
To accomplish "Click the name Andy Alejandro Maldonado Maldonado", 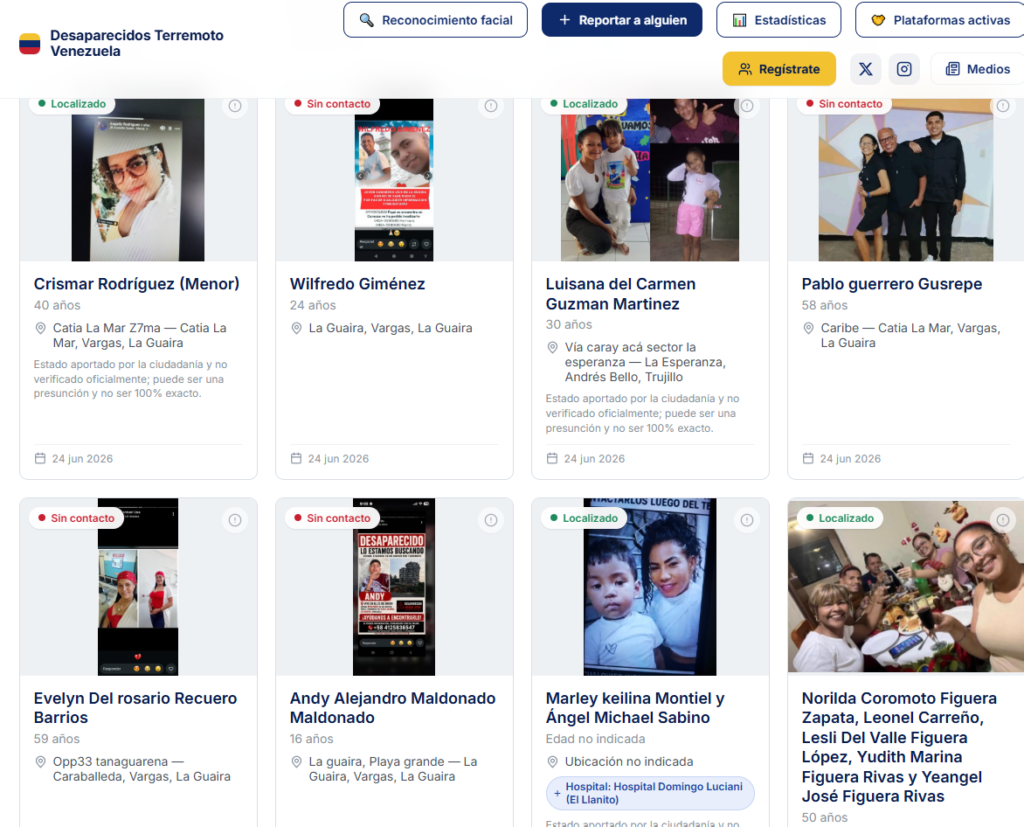I will (392, 708).
